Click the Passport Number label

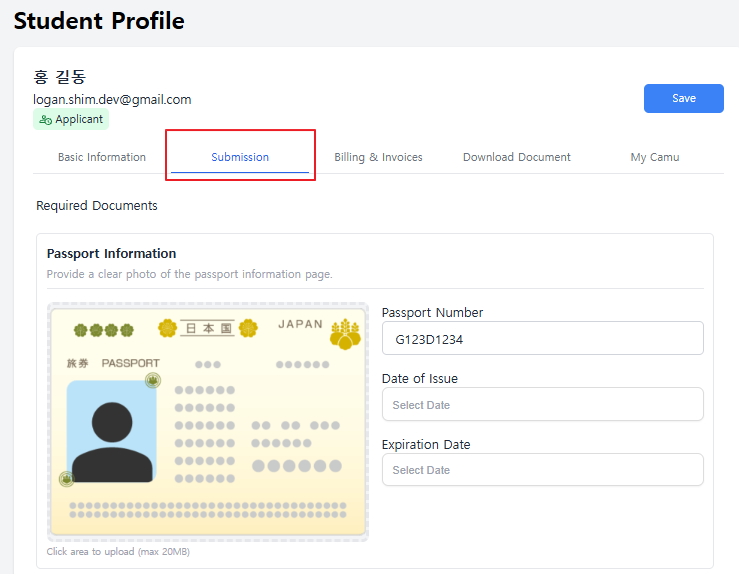432,312
